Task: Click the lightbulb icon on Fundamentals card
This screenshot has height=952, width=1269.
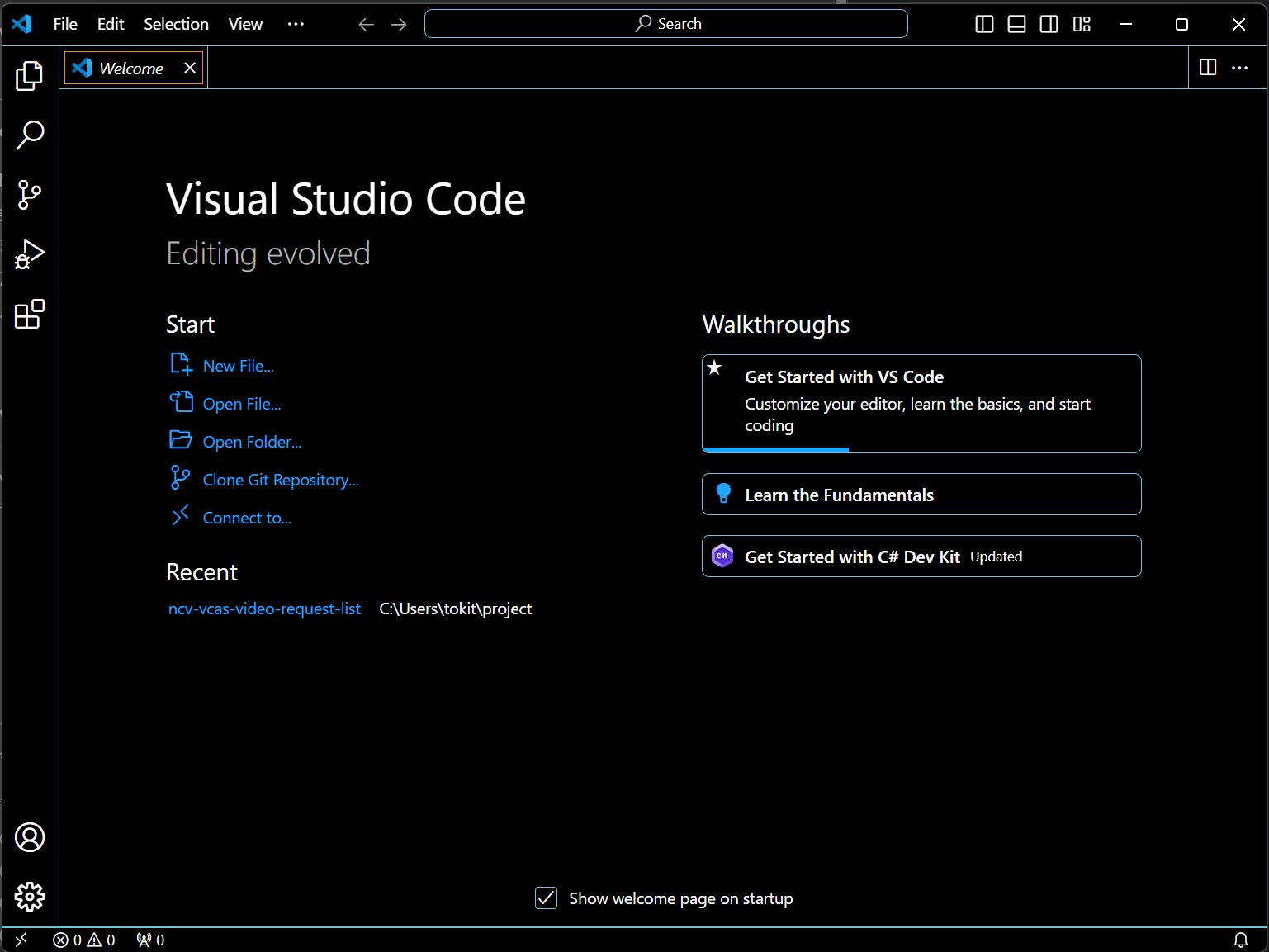Action: click(723, 494)
